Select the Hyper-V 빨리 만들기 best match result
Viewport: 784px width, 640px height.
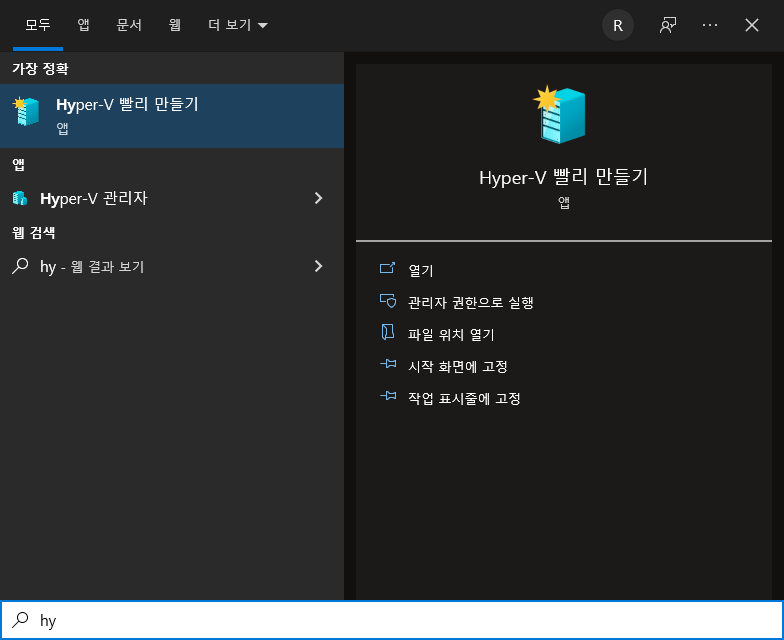(x=172, y=116)
